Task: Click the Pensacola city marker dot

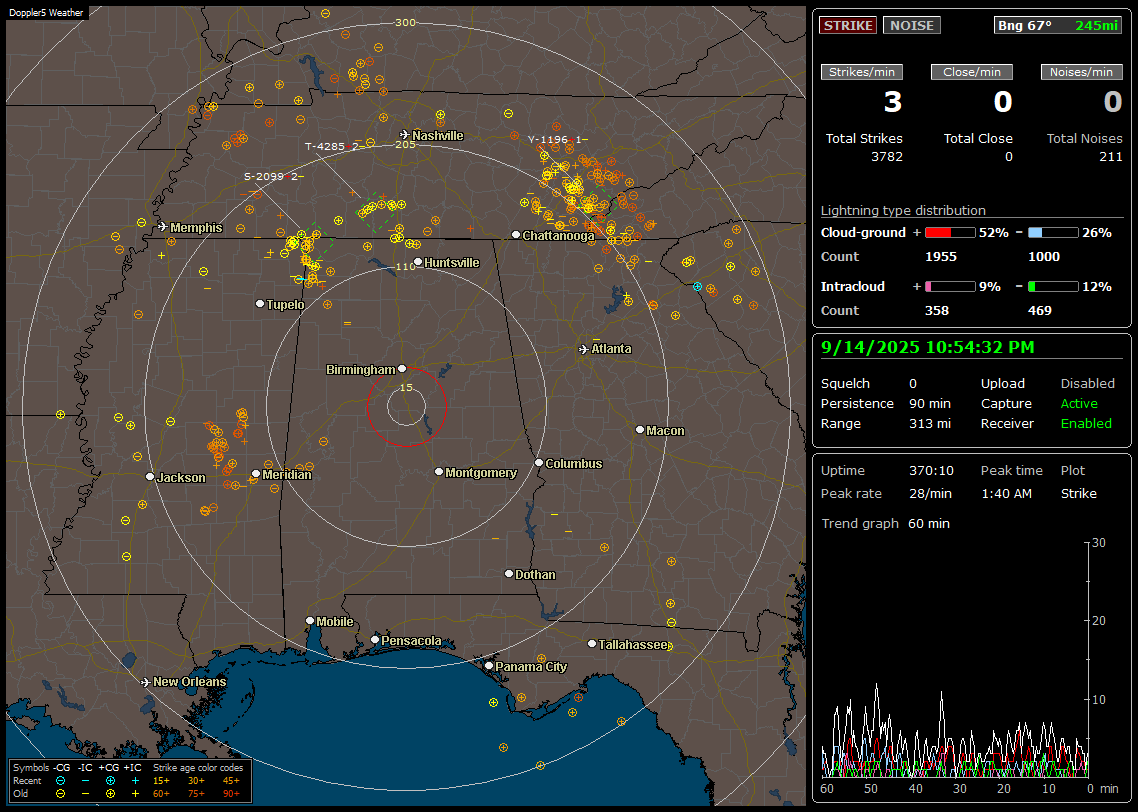Action: (x=375, y=640)
